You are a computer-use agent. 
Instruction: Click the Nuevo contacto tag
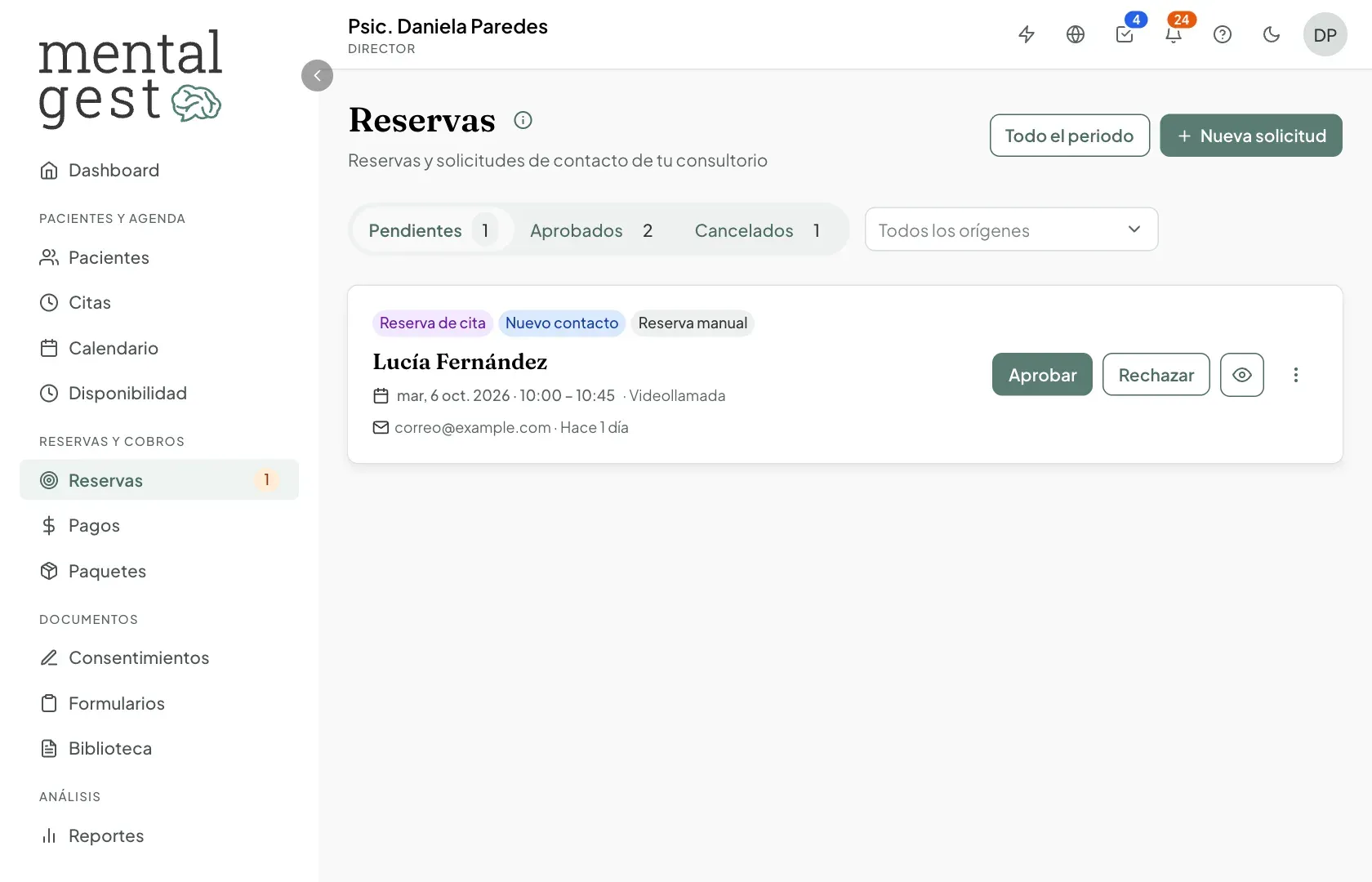(x=562, y=323)
